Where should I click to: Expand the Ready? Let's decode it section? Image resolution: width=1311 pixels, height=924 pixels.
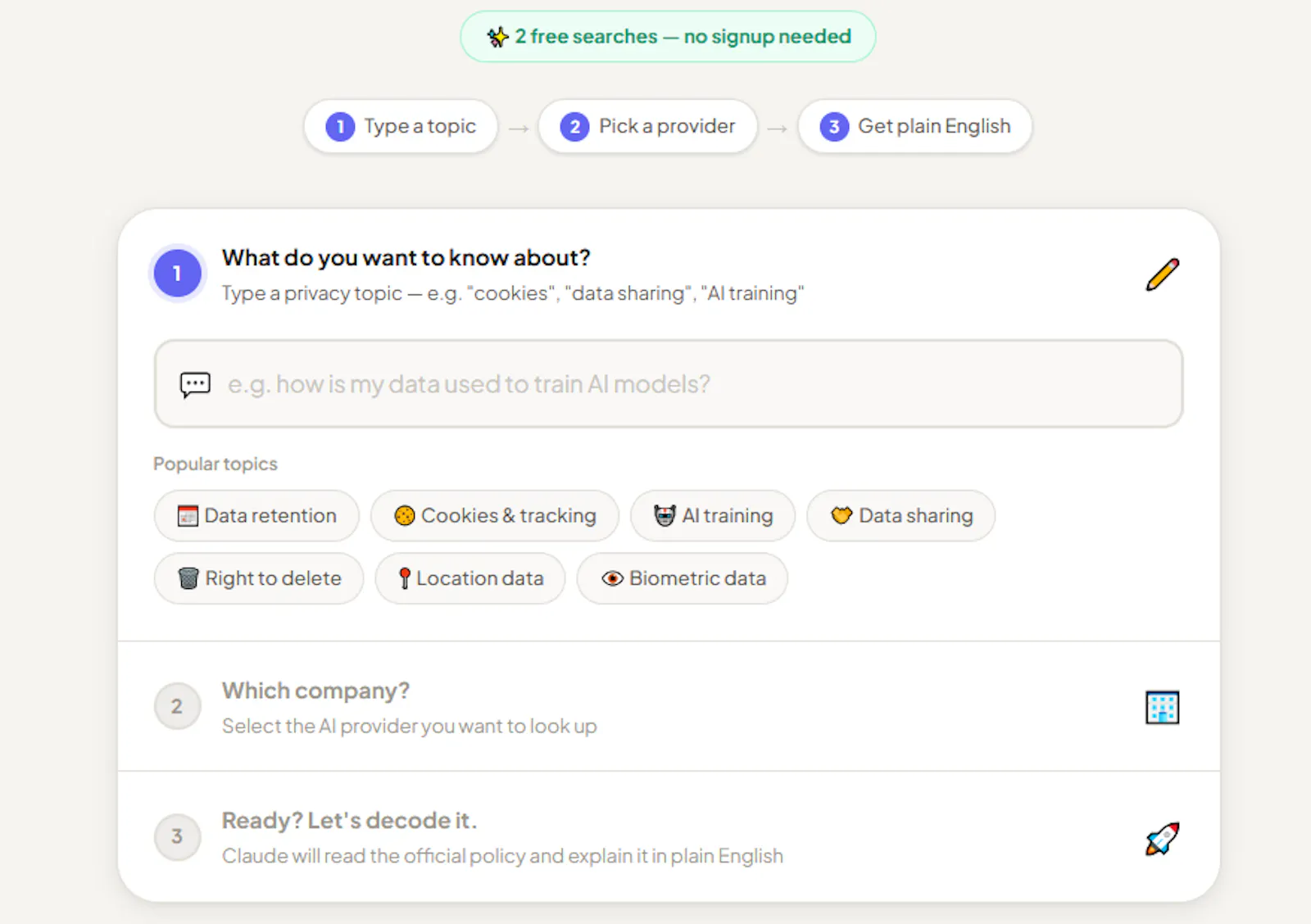pos(669,836)
